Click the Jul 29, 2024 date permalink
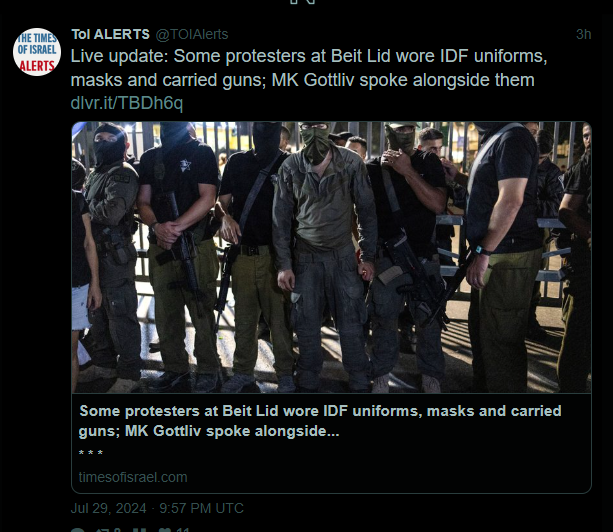 [108, 508]
